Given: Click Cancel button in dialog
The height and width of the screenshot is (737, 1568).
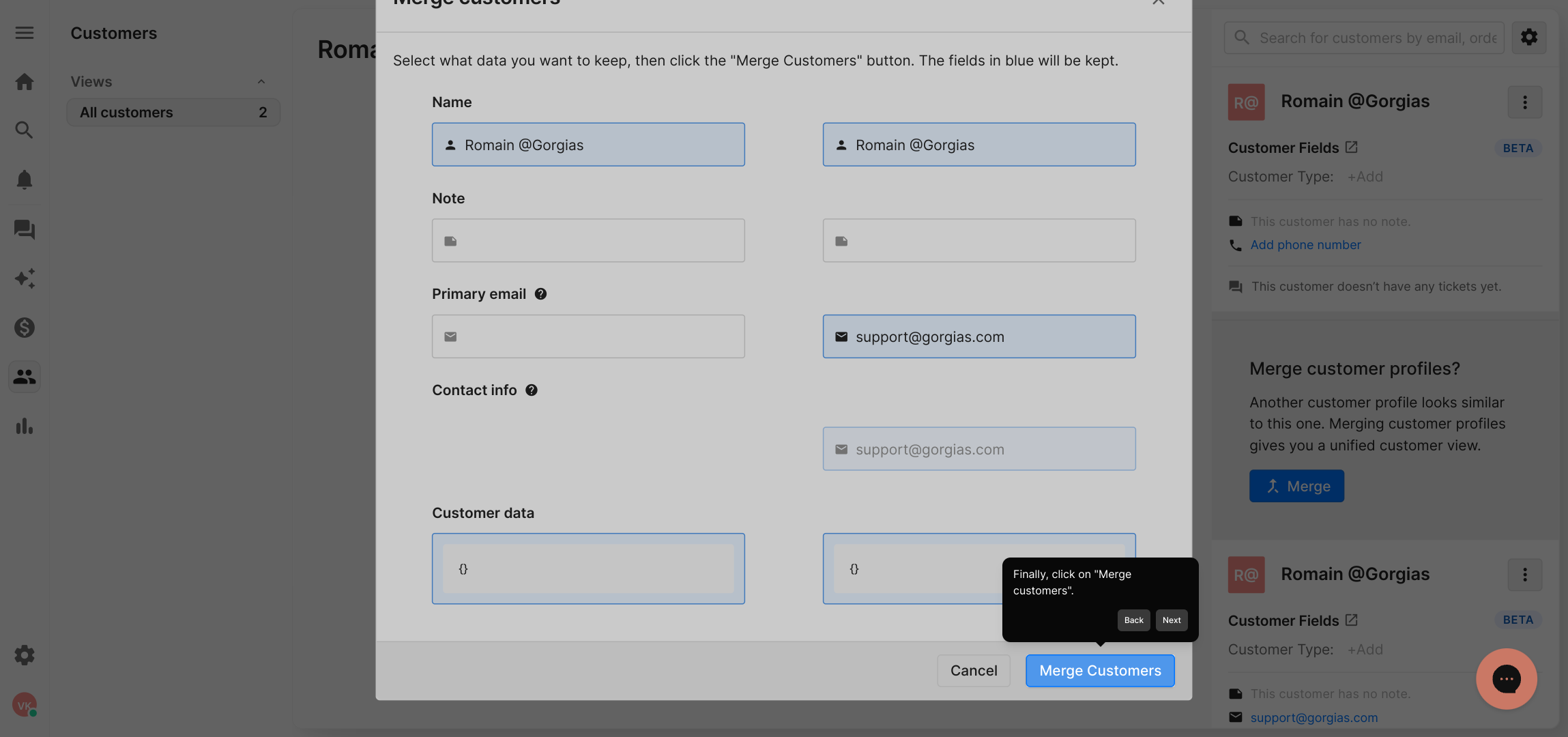Looking at the screenshot, I should click(x=974, y=671).
